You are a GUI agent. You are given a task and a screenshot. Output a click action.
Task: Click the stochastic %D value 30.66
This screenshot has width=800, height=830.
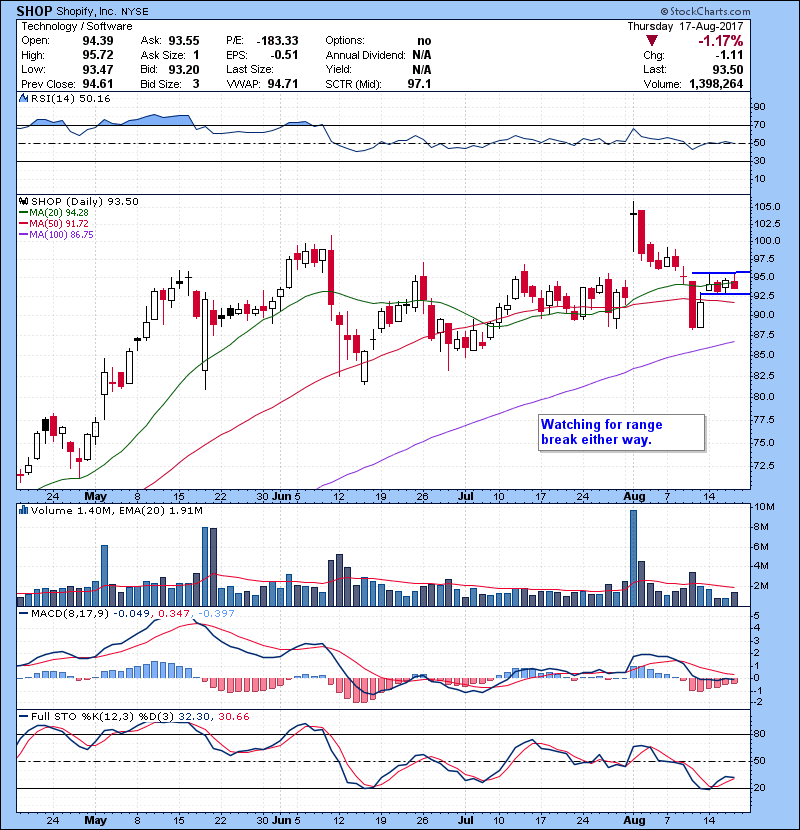point(233,717)
